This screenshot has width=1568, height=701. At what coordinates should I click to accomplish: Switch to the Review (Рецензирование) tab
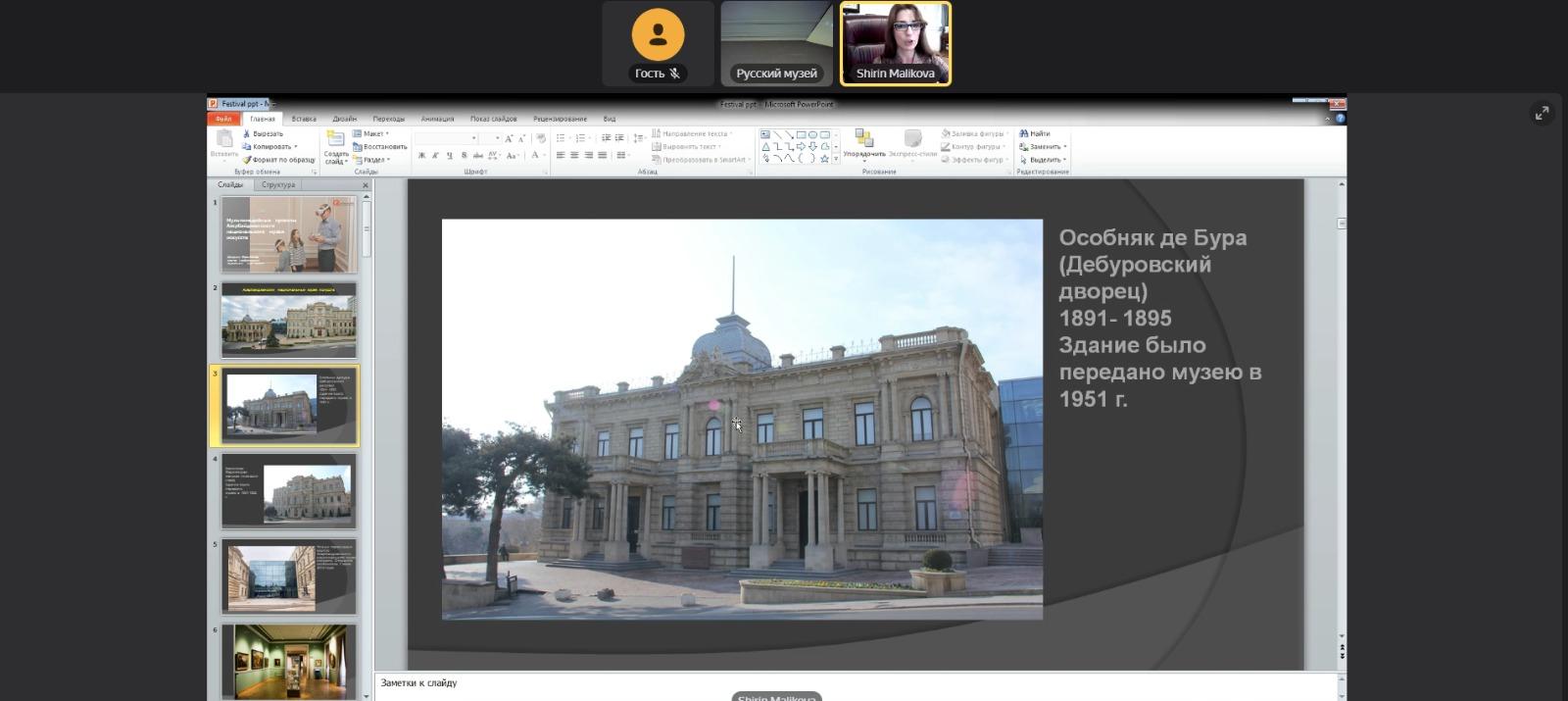click(561, 119)
